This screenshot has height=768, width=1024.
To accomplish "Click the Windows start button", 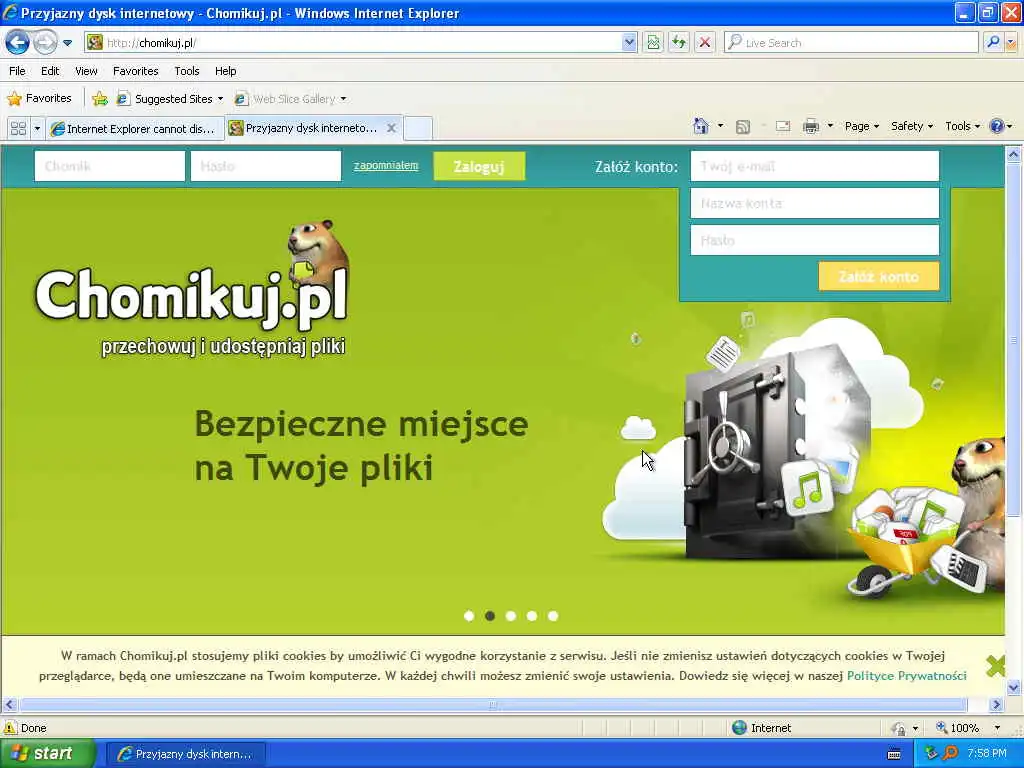I will [47, 754].
